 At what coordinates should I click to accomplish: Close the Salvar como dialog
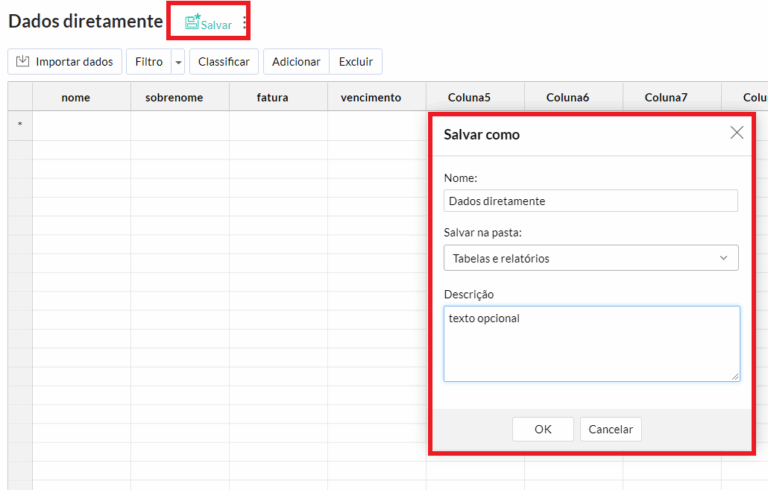click(x=737, y=132)
